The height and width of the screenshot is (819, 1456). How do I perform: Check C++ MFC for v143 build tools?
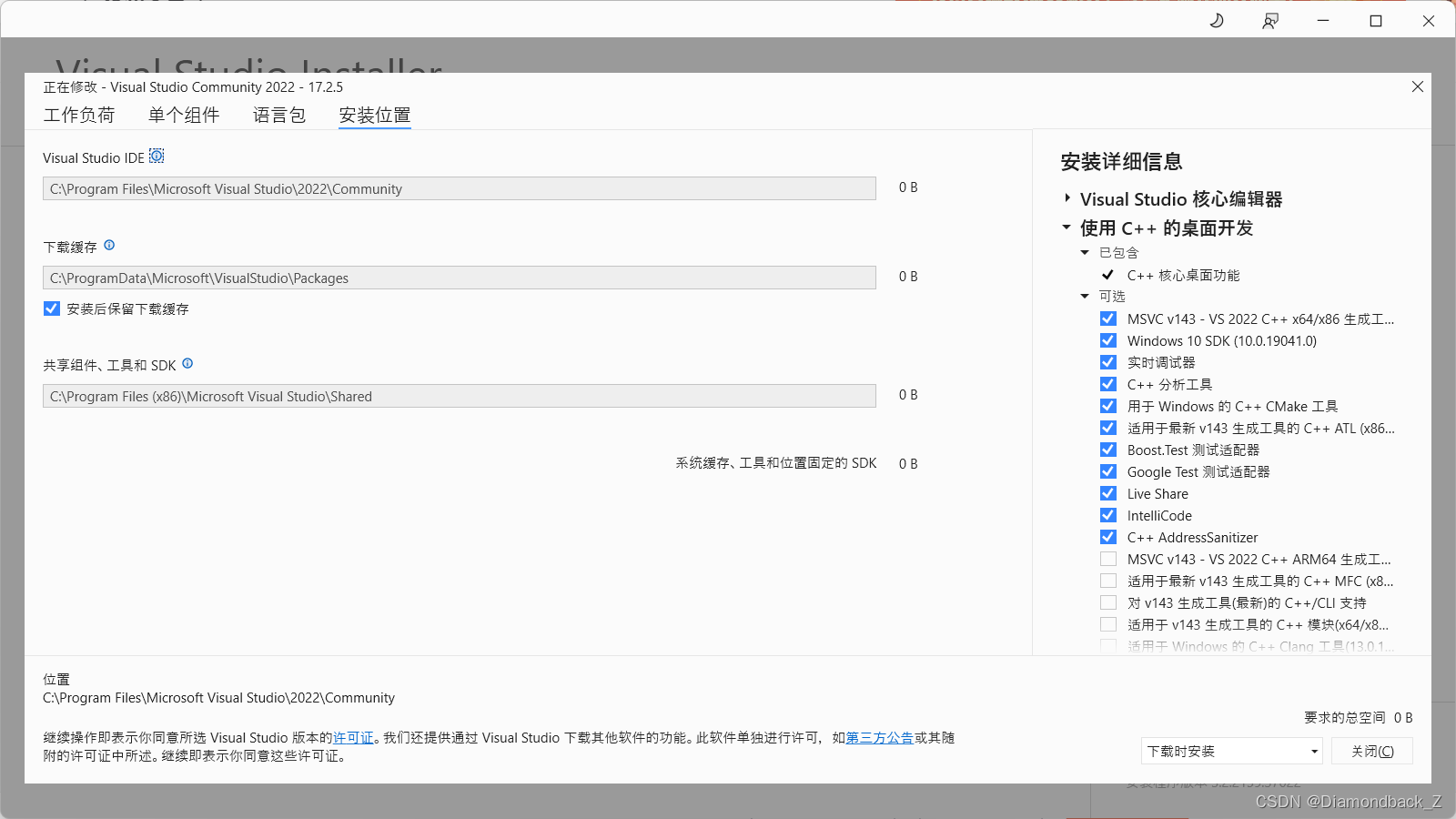(1108, 581)
